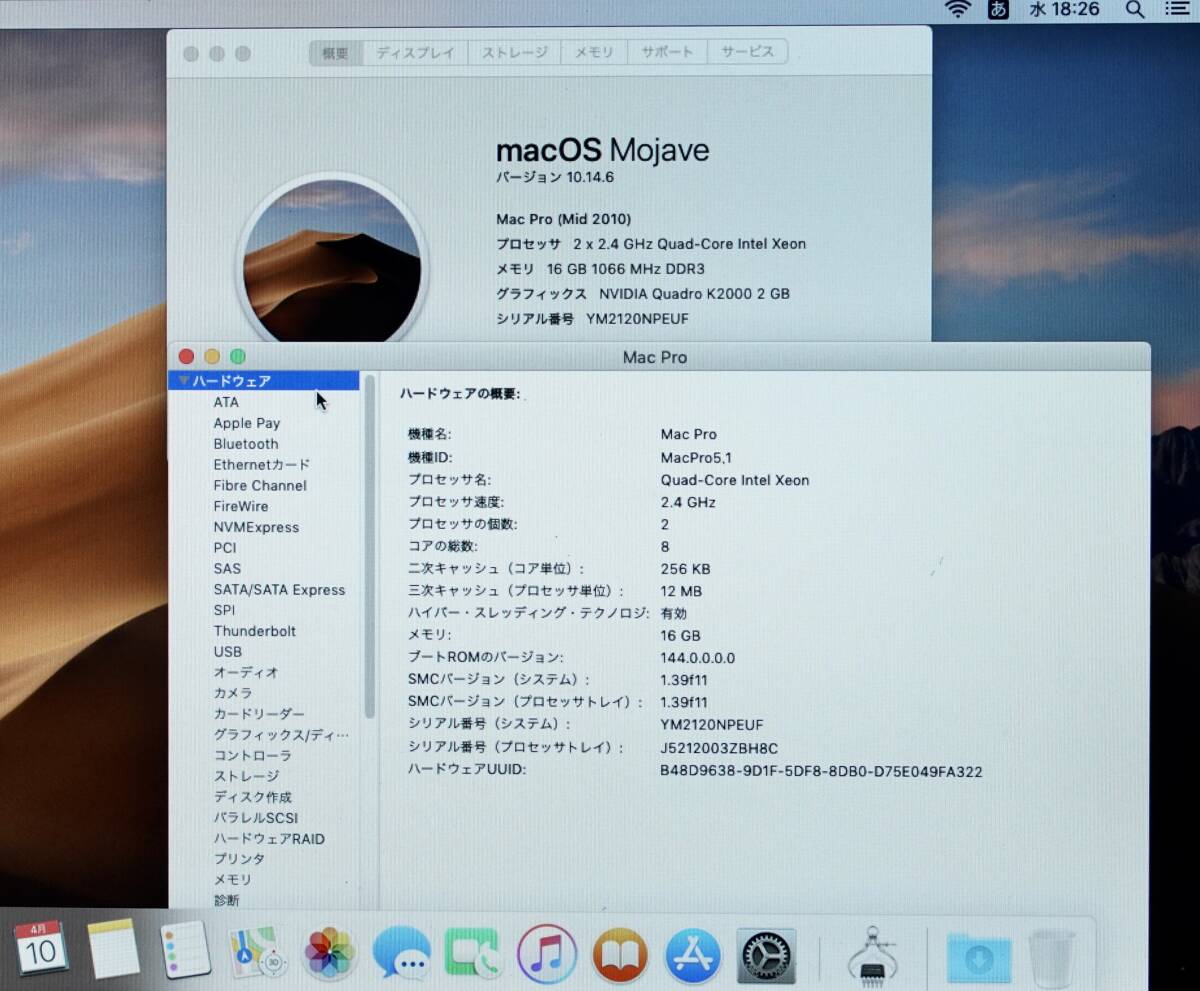The height and width of the screenshot is (991, 1200).
Task: Select SAS in the sidebar
Action: [x=227, y=568]
